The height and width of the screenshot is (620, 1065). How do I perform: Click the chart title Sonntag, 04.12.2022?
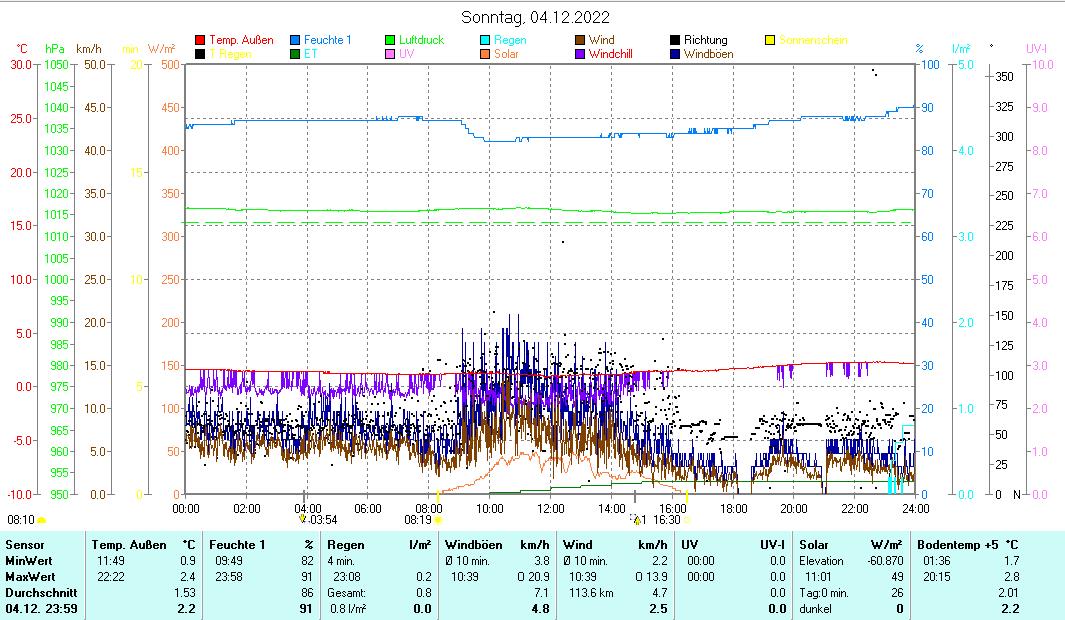(535, 17)
